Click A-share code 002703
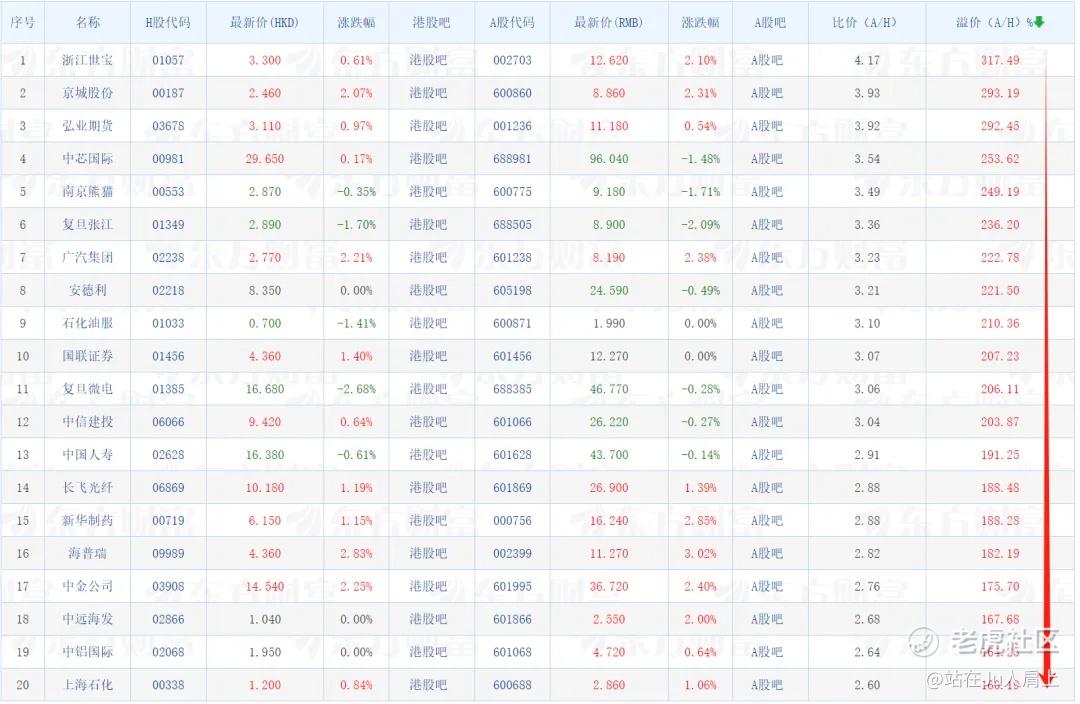 pos(512,60)
